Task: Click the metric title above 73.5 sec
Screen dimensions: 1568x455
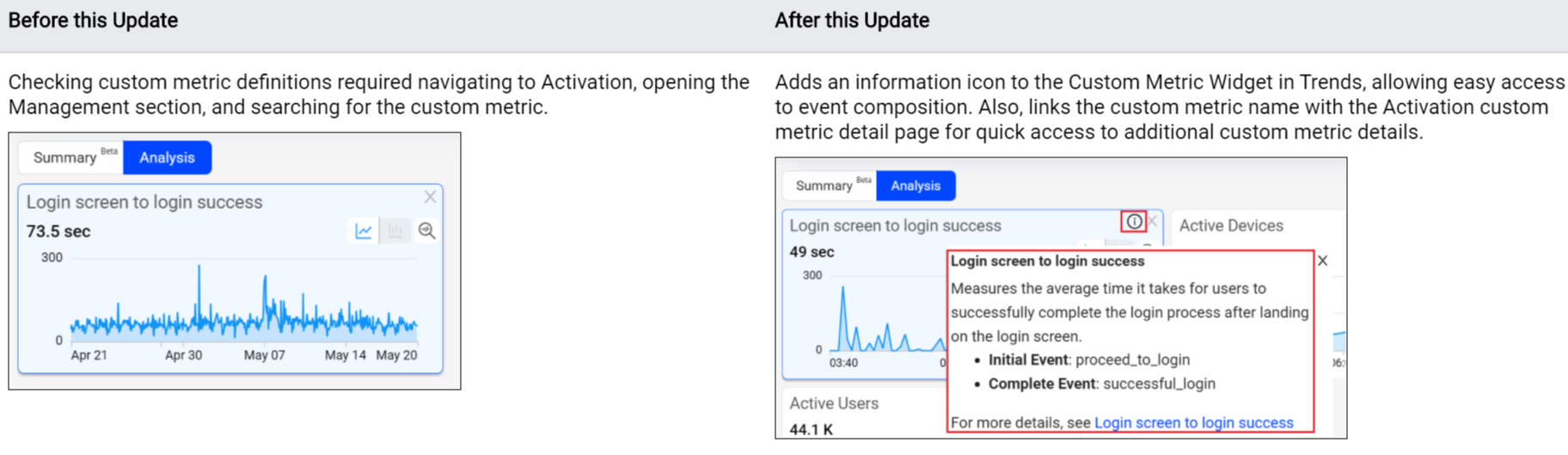Action: click(144, 203)
